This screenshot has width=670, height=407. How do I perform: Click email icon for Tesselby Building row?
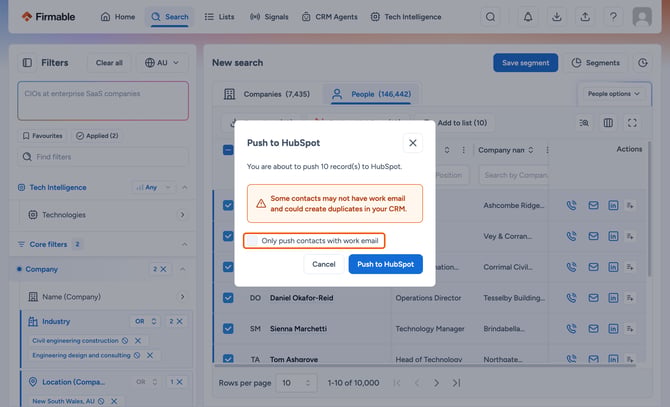click(593, 298)
